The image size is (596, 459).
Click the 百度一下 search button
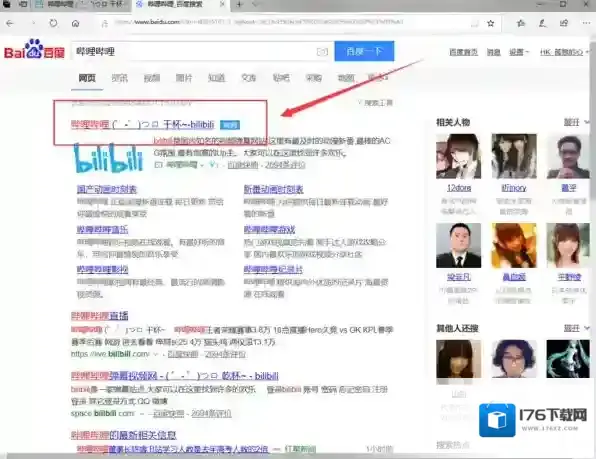(x=364, y=51)
